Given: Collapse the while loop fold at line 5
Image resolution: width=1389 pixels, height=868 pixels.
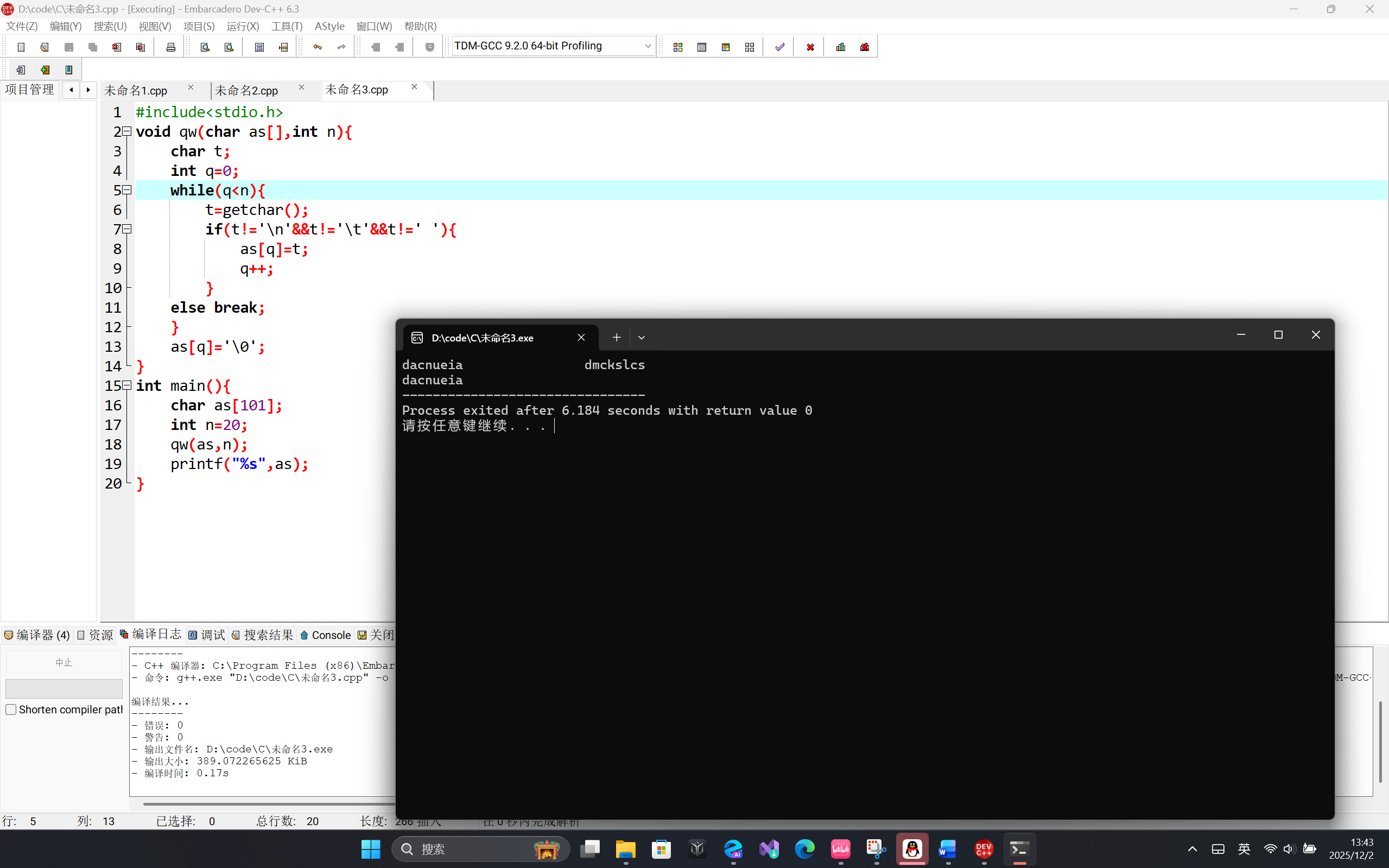Looking at the screenshot, I should (x=128, y=190).
